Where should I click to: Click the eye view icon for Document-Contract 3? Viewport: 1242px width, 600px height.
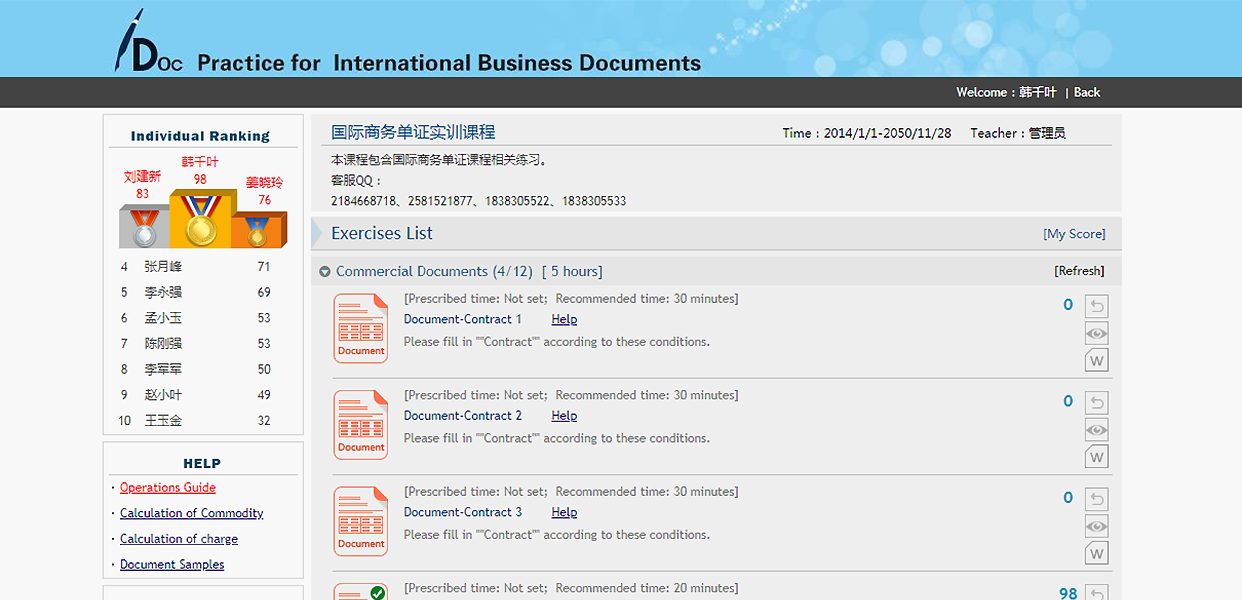1097,526
